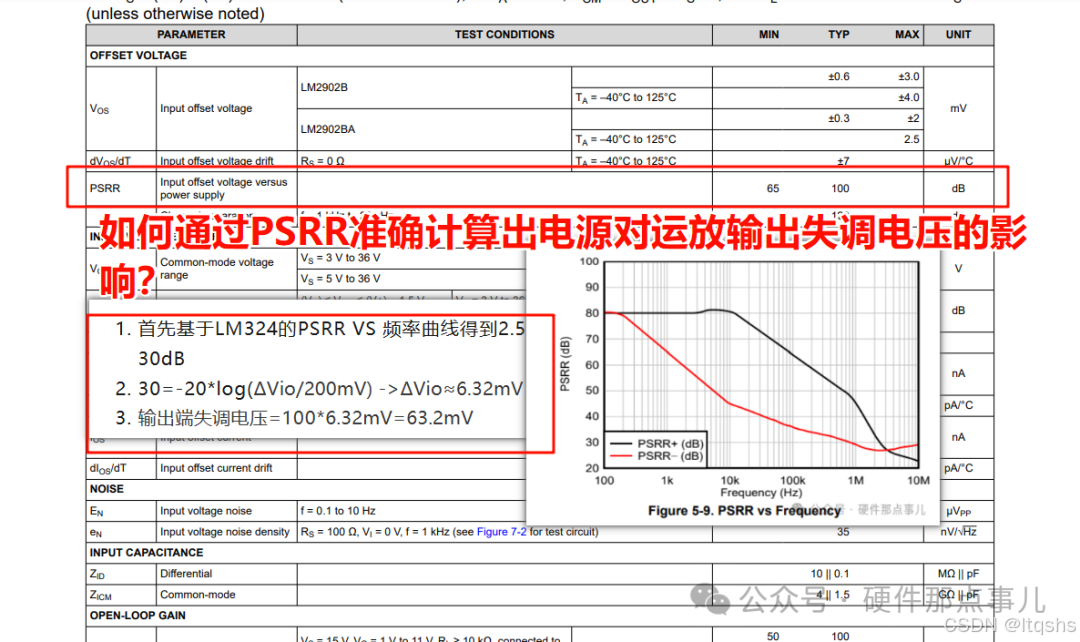The width and height of the screenshot is (1080, 642).
Task: Select the 'VS = 3 V to 36 V' condition
Action: (x=340, y=258)
